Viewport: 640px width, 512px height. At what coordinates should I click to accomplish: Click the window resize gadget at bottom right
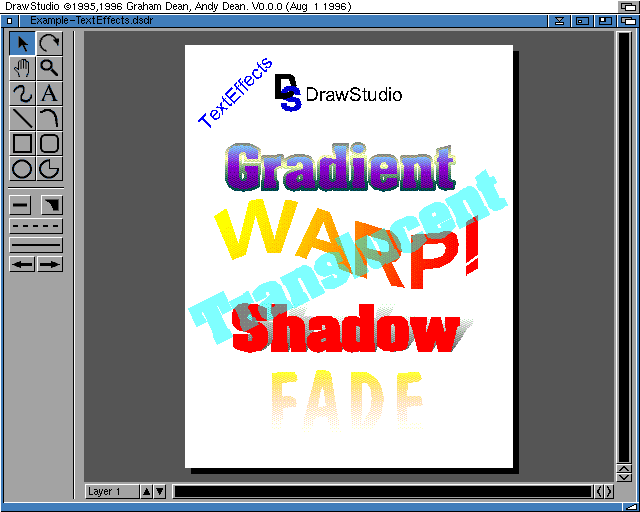pos(630,508)
